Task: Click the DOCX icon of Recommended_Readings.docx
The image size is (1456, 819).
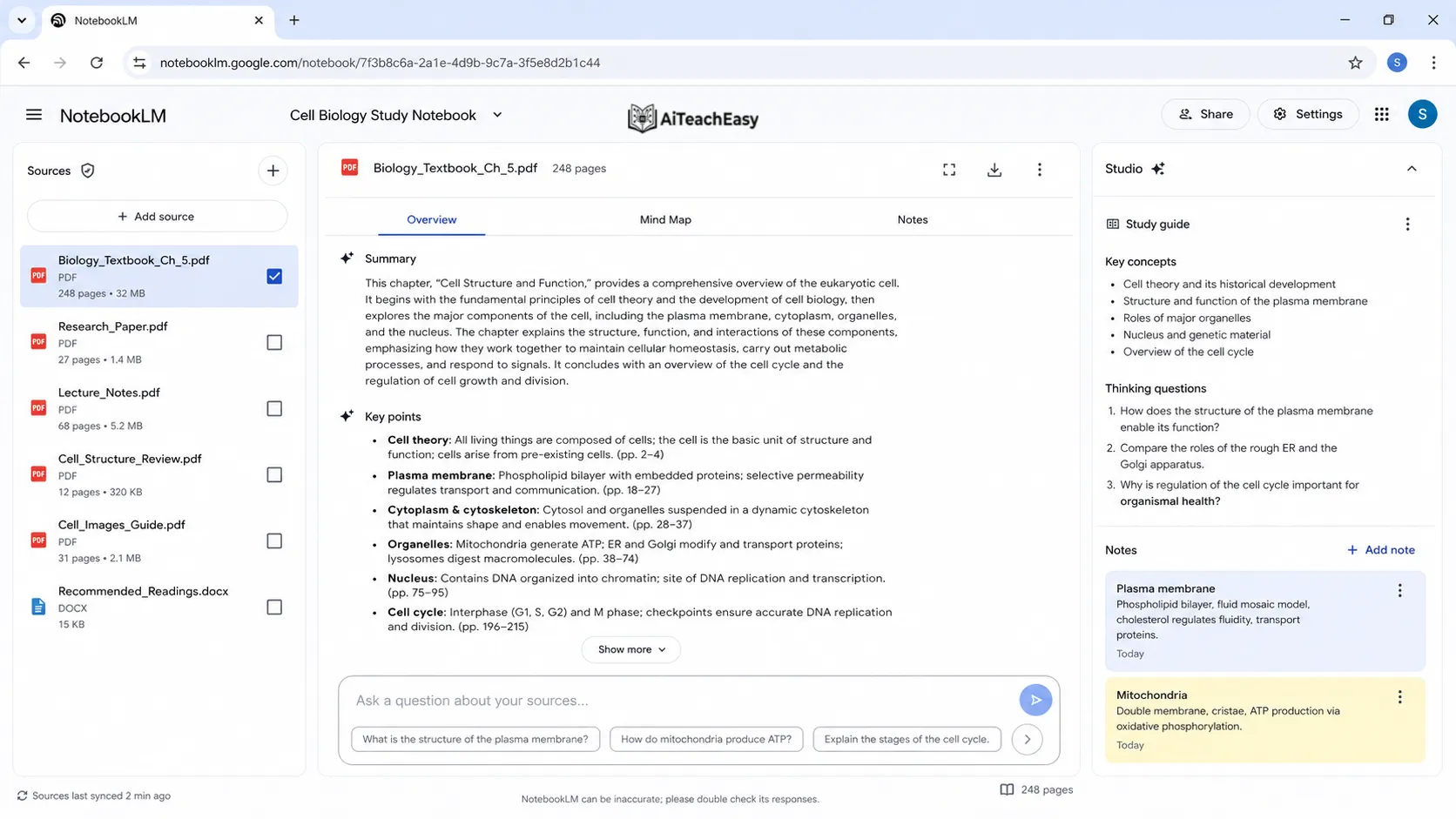Action: (38, 607)
